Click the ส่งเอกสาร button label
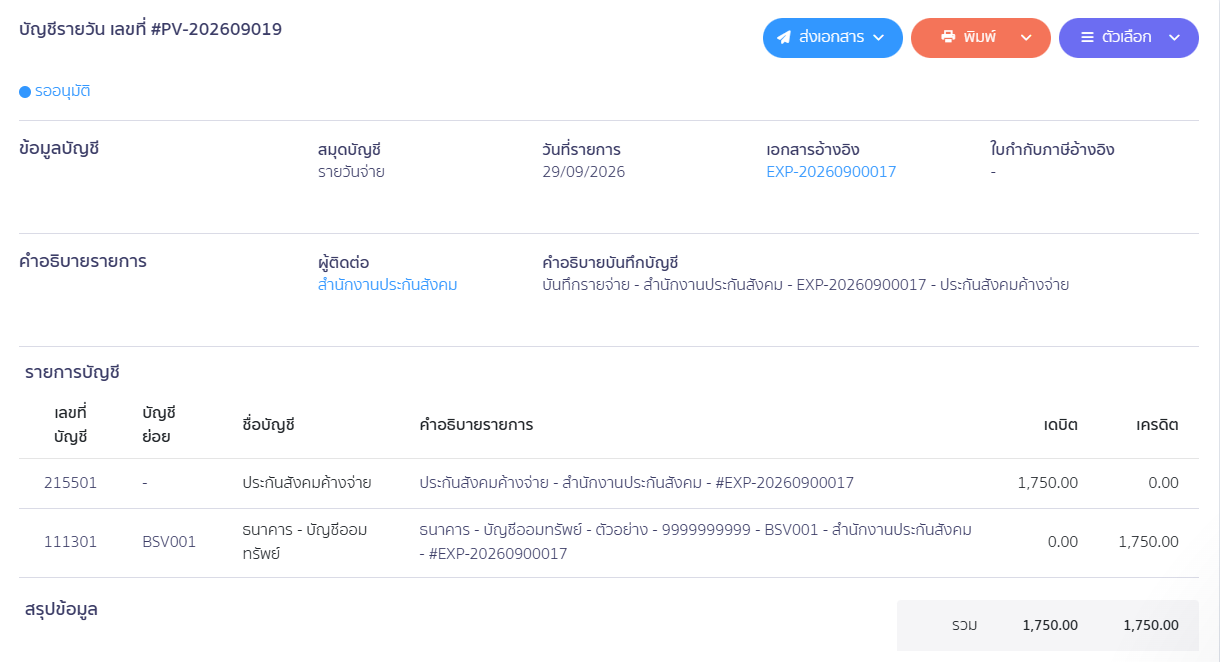 tap(833, 38)
